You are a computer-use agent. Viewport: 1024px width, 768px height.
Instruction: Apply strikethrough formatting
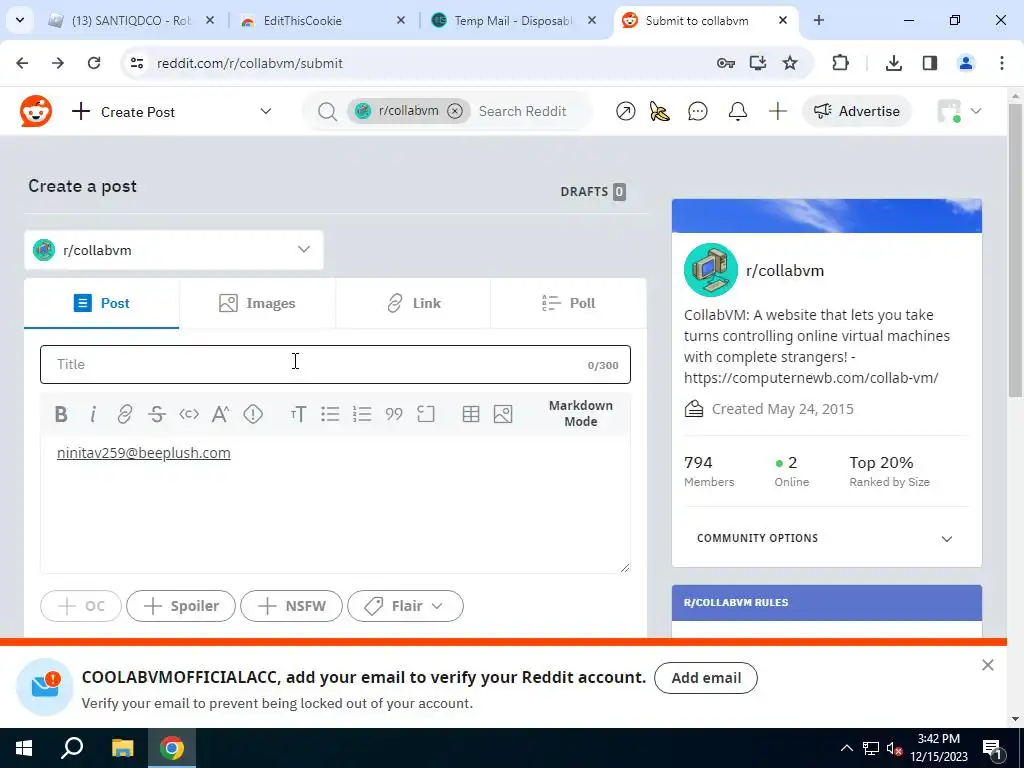pos(157,414)
